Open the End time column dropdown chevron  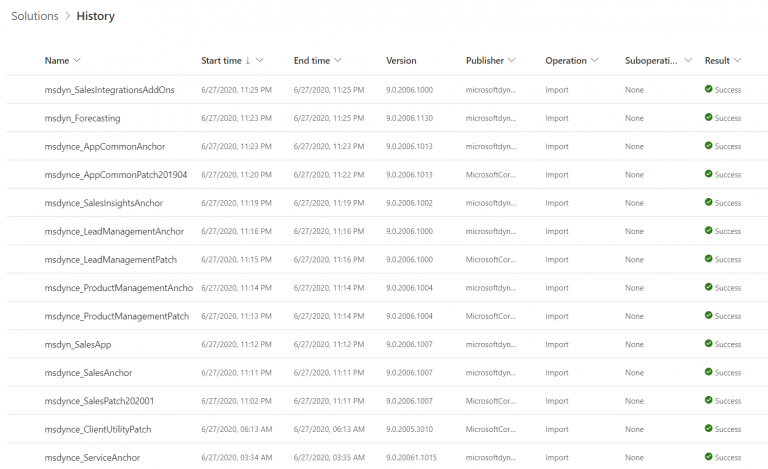point(337,60)
